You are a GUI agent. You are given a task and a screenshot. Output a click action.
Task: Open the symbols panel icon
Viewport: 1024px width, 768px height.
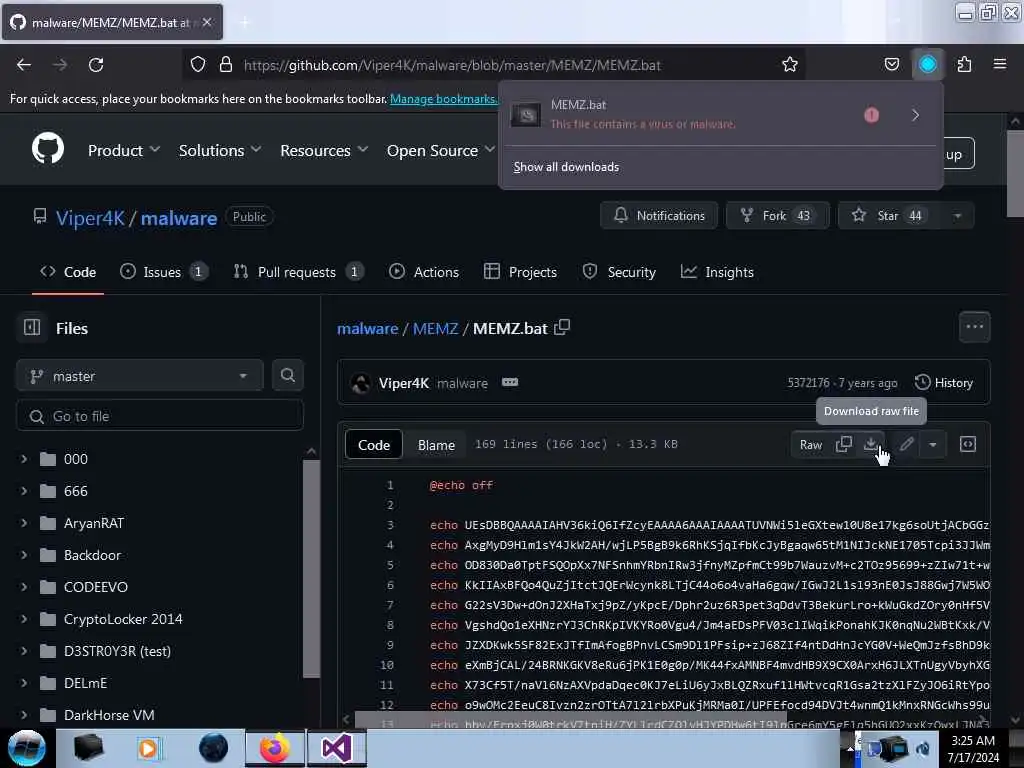point(968,444)
